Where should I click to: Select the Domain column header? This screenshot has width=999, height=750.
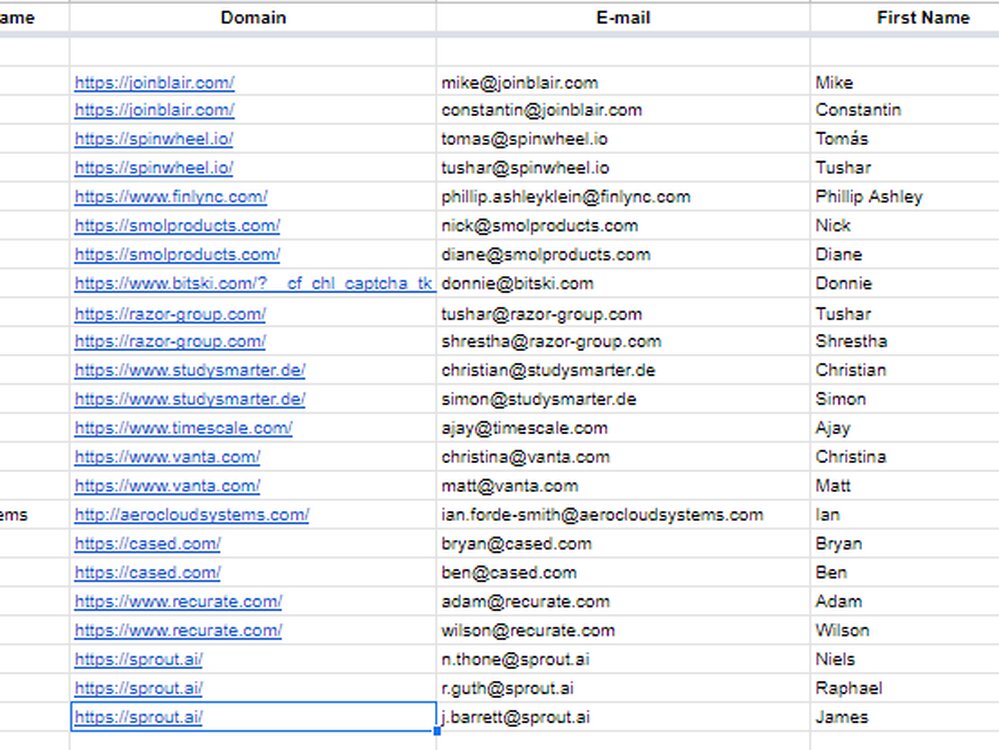point(253,17)
